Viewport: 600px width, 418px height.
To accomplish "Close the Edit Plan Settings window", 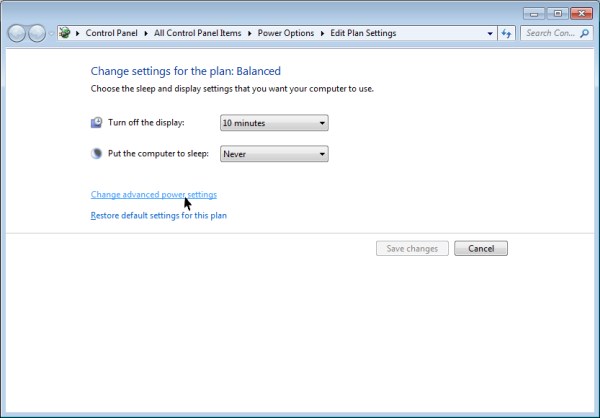I will point(581,14).
